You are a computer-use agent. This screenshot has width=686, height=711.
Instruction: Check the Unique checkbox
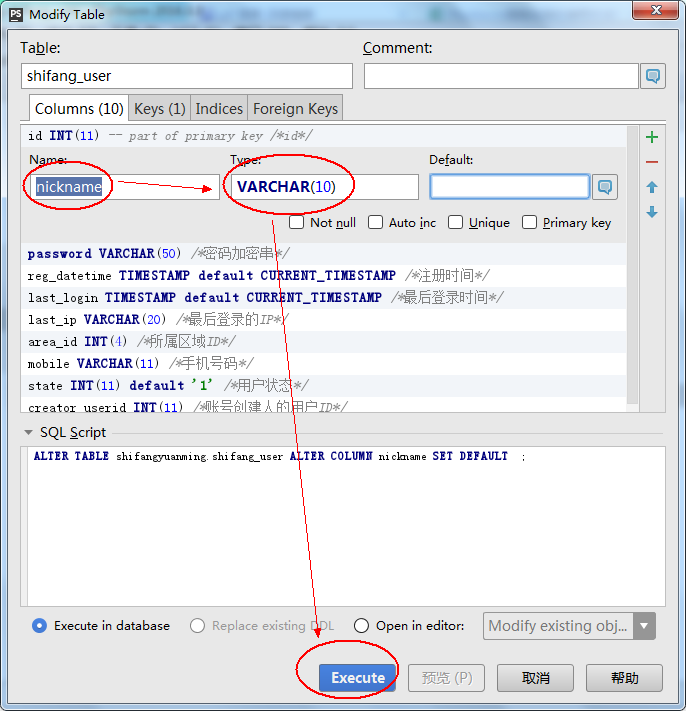[456, 222]
